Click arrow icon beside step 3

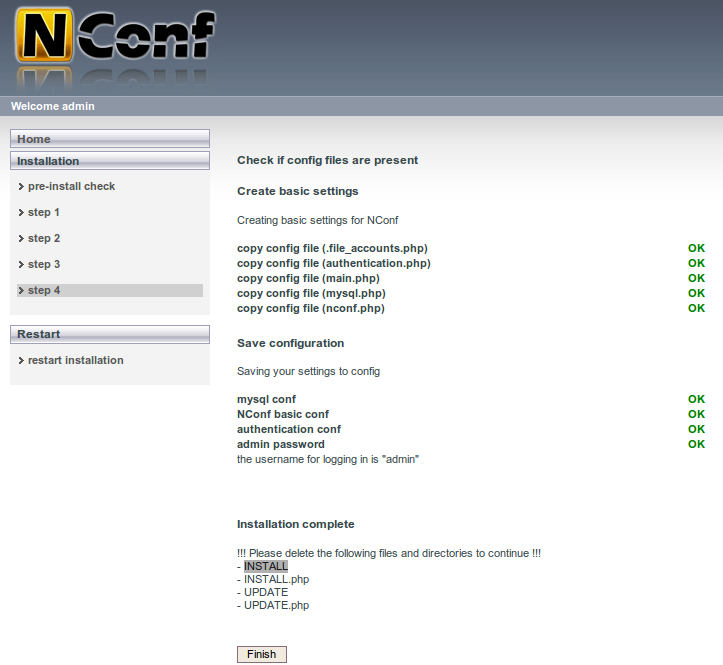21,264
